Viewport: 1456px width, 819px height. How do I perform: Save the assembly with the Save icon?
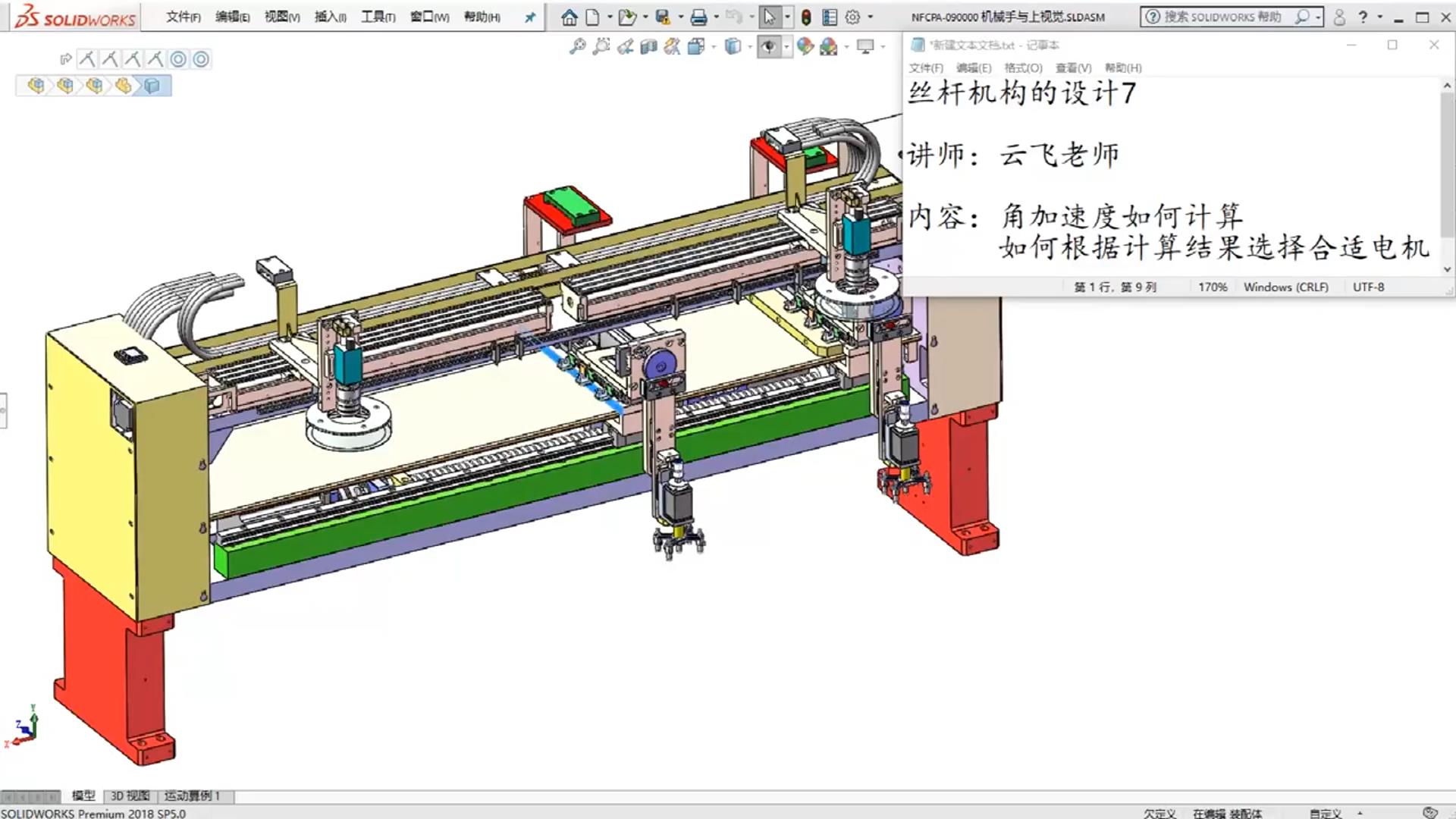tap(663, 17)
